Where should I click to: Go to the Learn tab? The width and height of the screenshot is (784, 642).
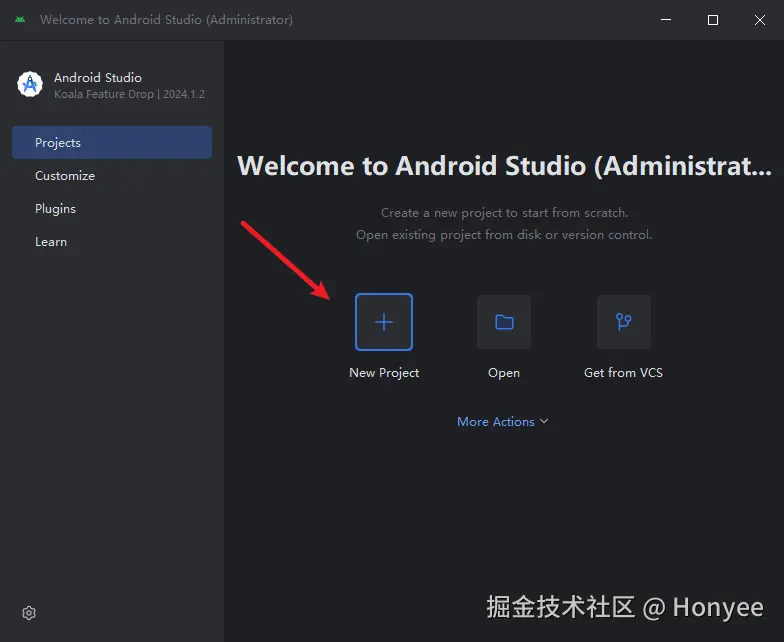pyautogui.click(x=112, y=242)
